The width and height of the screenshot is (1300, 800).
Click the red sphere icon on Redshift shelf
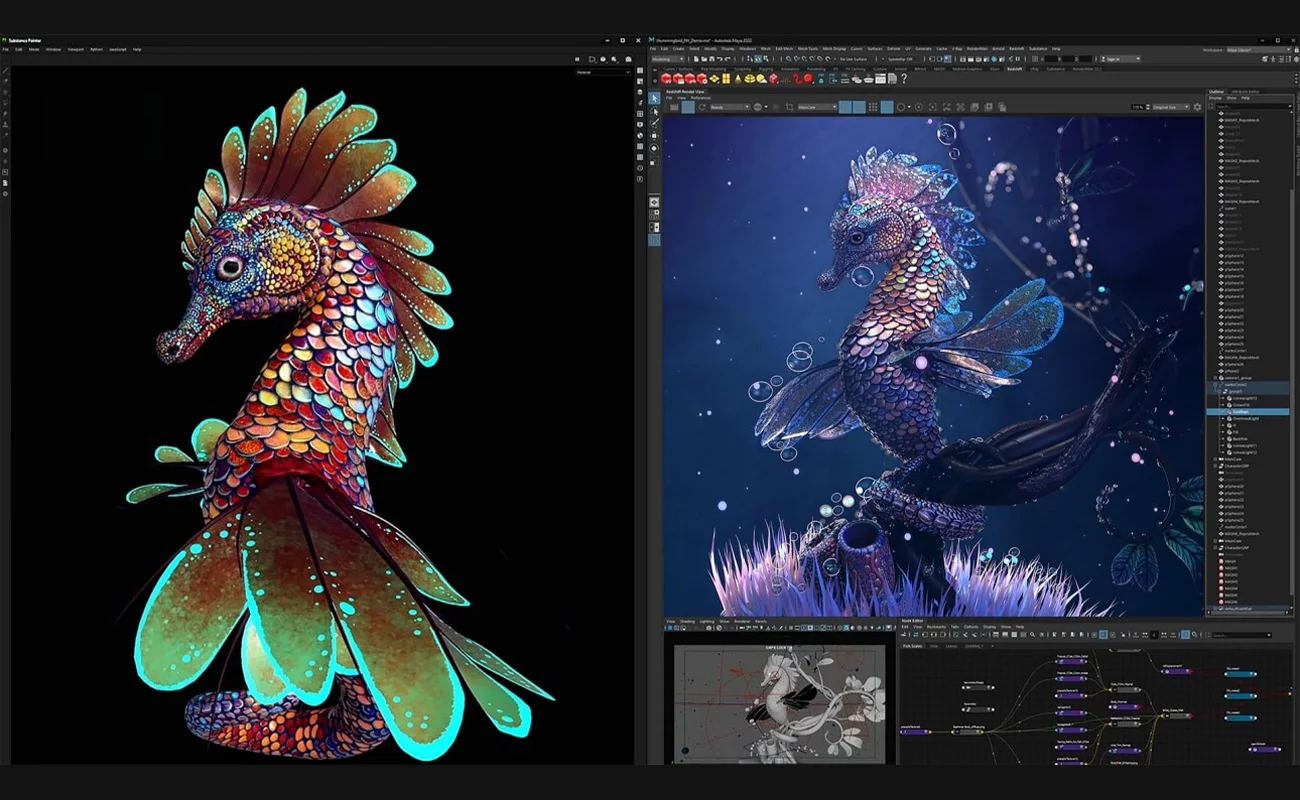(807, 79)
